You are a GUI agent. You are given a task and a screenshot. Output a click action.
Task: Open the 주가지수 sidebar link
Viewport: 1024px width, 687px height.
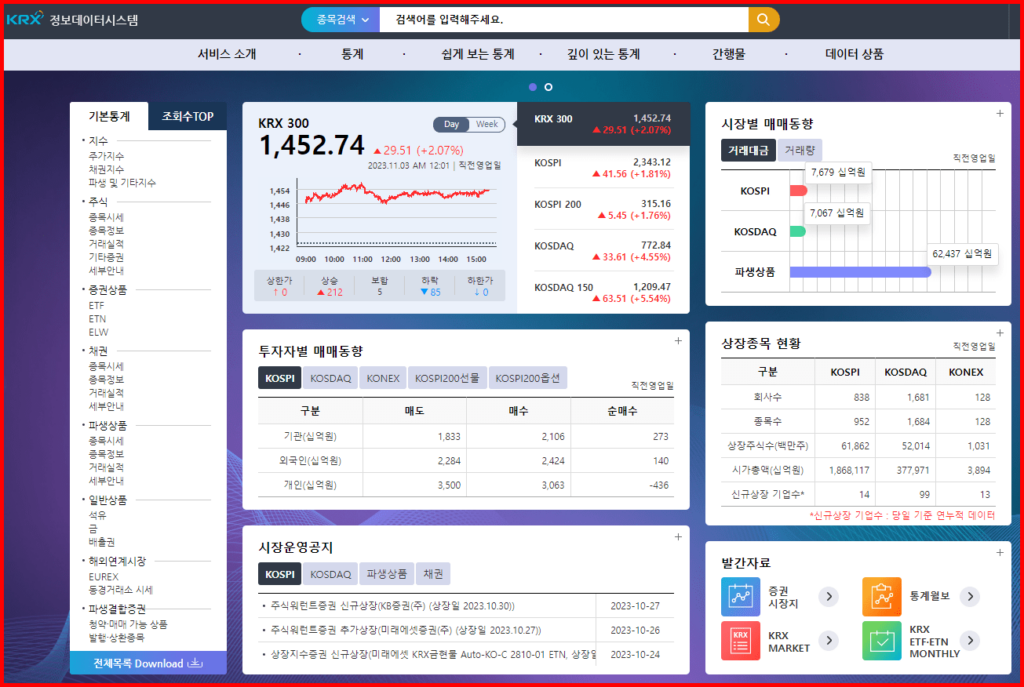coord(106,156)
